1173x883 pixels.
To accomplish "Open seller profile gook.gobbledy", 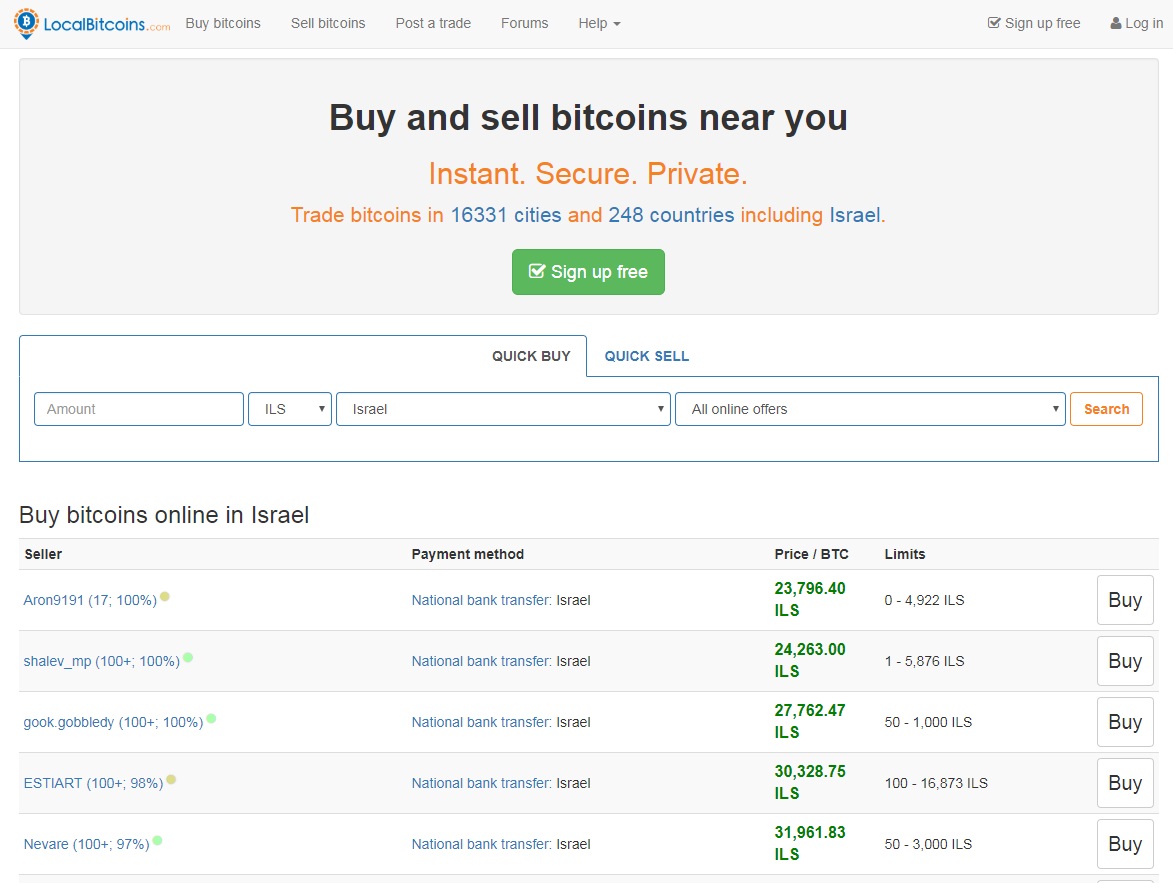I will pyautogui.click(x=113, y=722).
